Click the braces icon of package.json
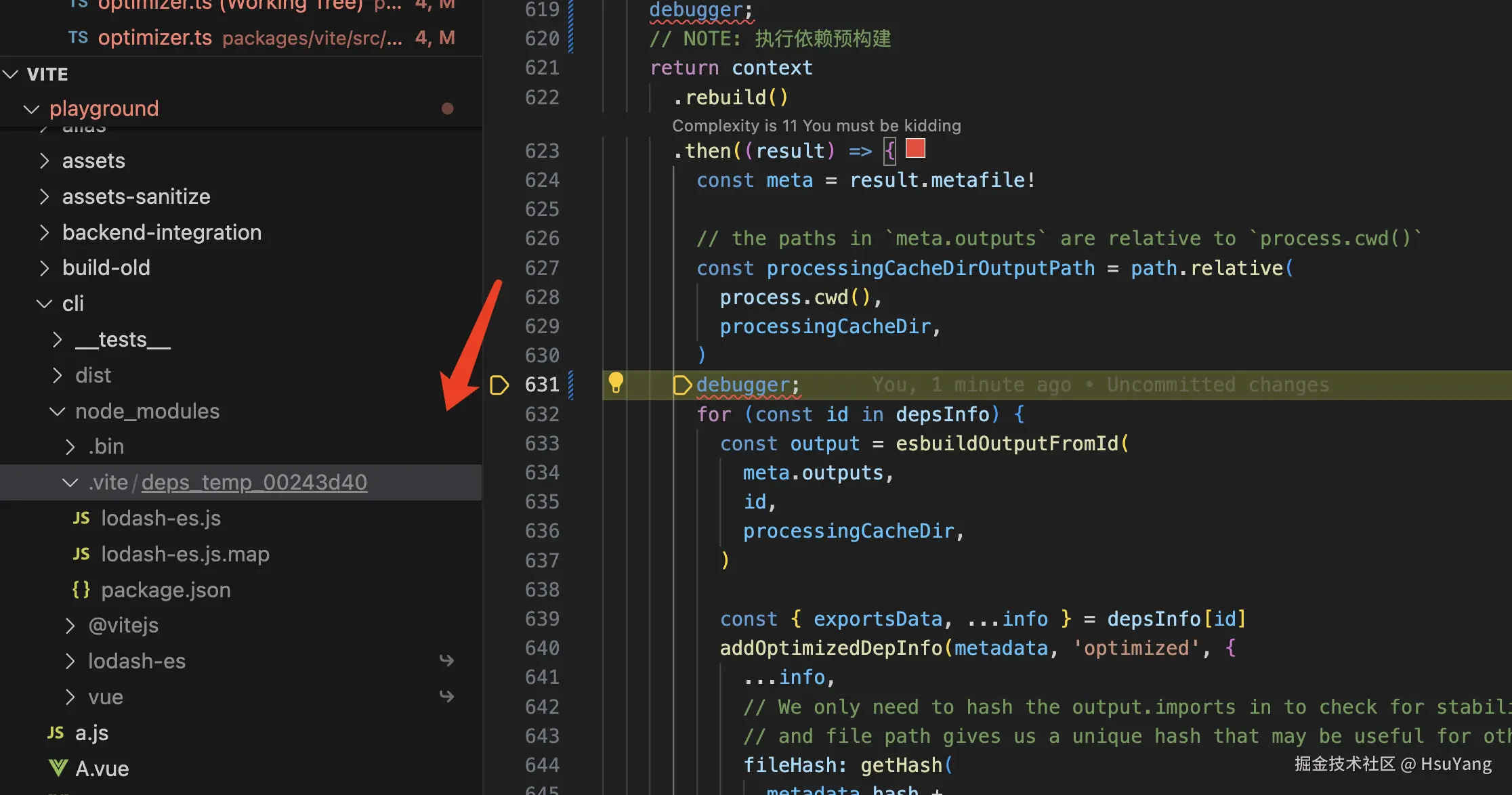Viewport: 1512px width, 795px height. [81, 590]
